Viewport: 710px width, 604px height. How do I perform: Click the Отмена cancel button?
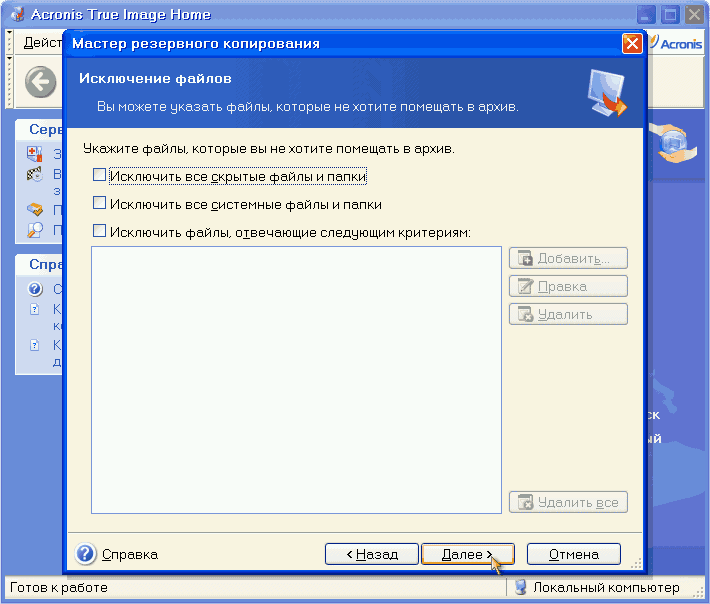[x=574, y=554]
